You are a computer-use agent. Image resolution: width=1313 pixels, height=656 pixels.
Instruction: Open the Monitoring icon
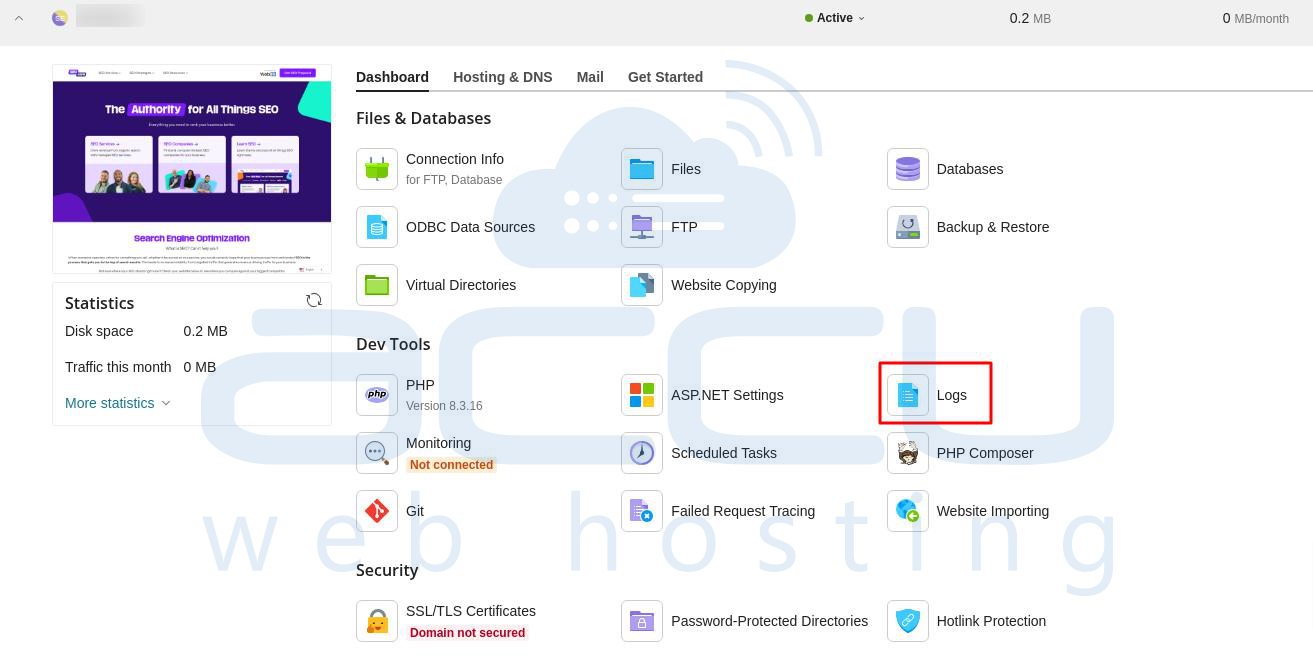tap(377, 453)
